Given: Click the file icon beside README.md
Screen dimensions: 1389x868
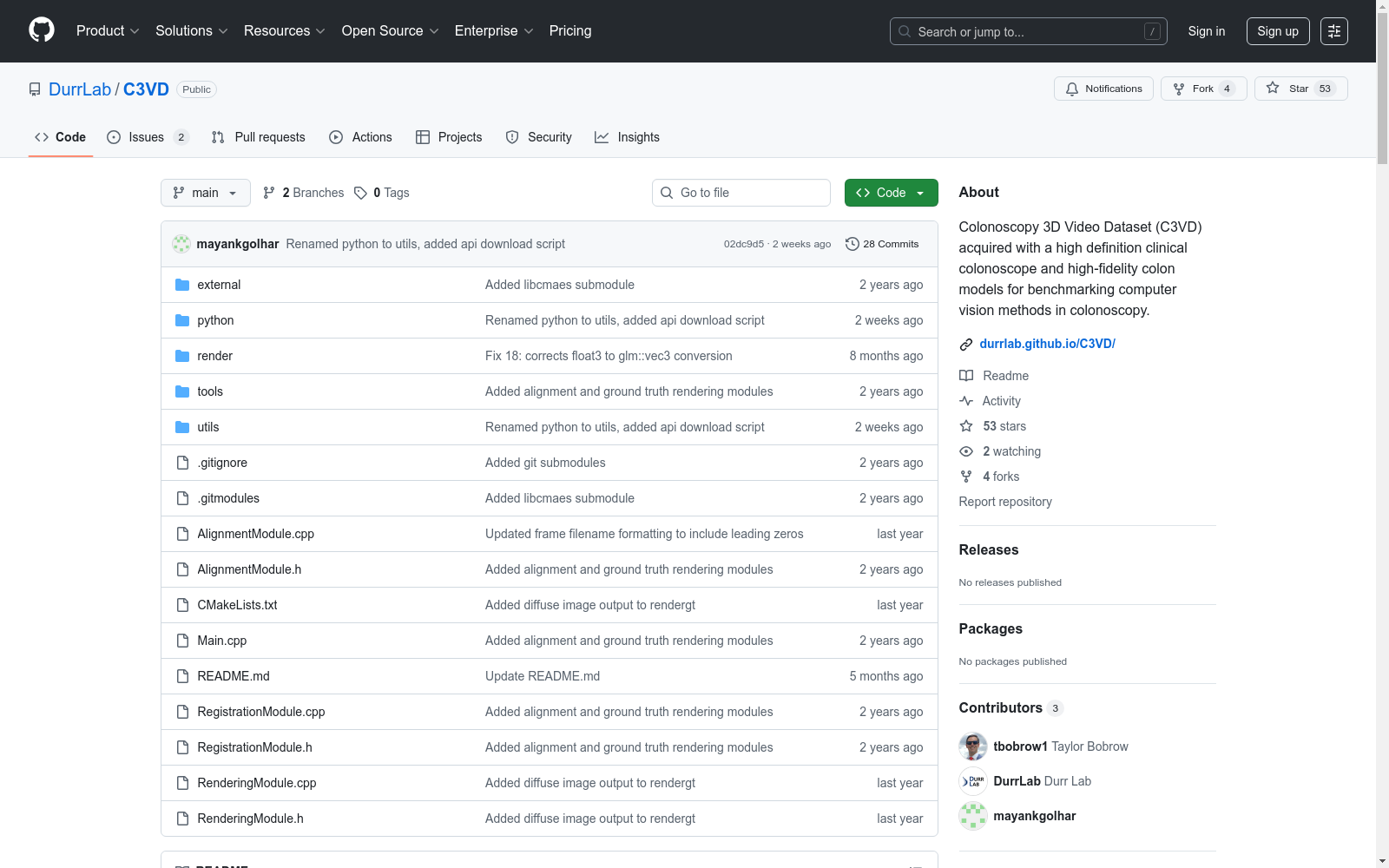Looking at the screenshot, I should (182, 676).
